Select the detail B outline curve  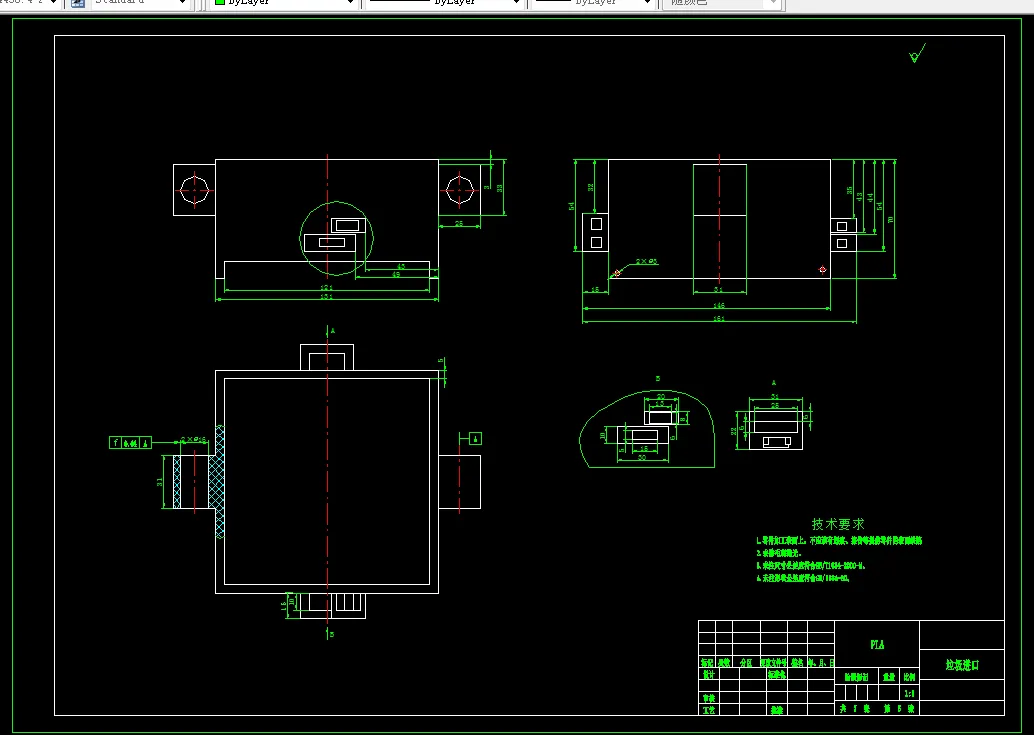pos(647,429)
